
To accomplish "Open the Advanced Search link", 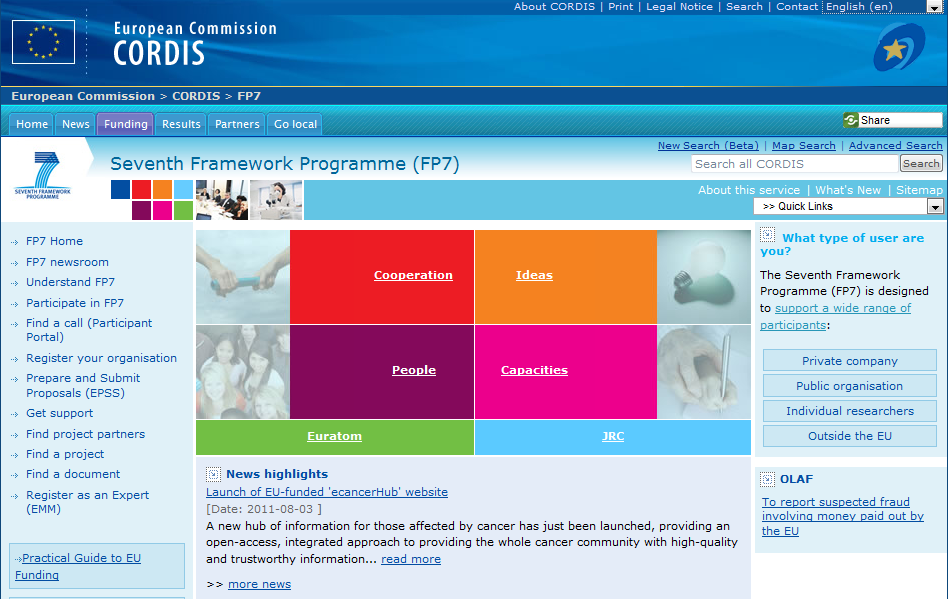I will 895,146.
